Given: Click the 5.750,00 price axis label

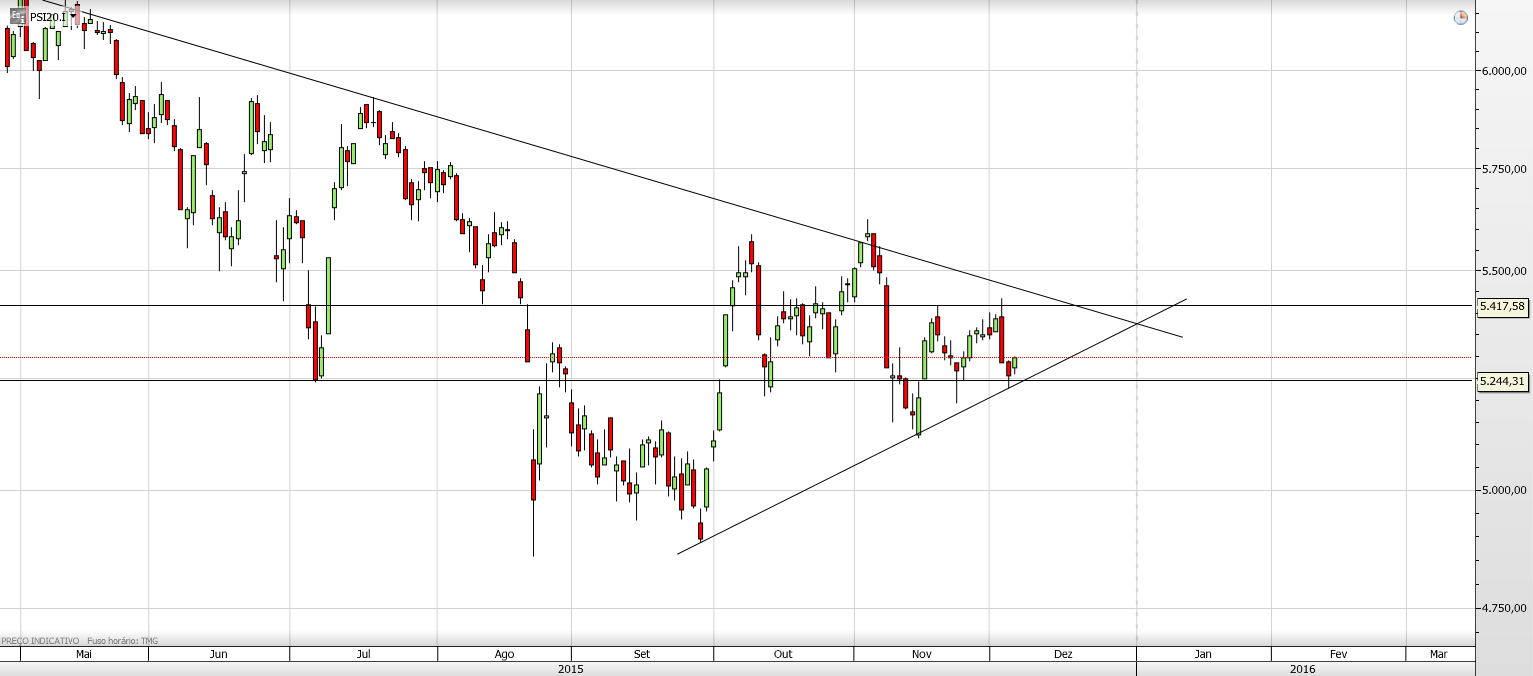Looking at the screenshot, I should point(1504,170).
